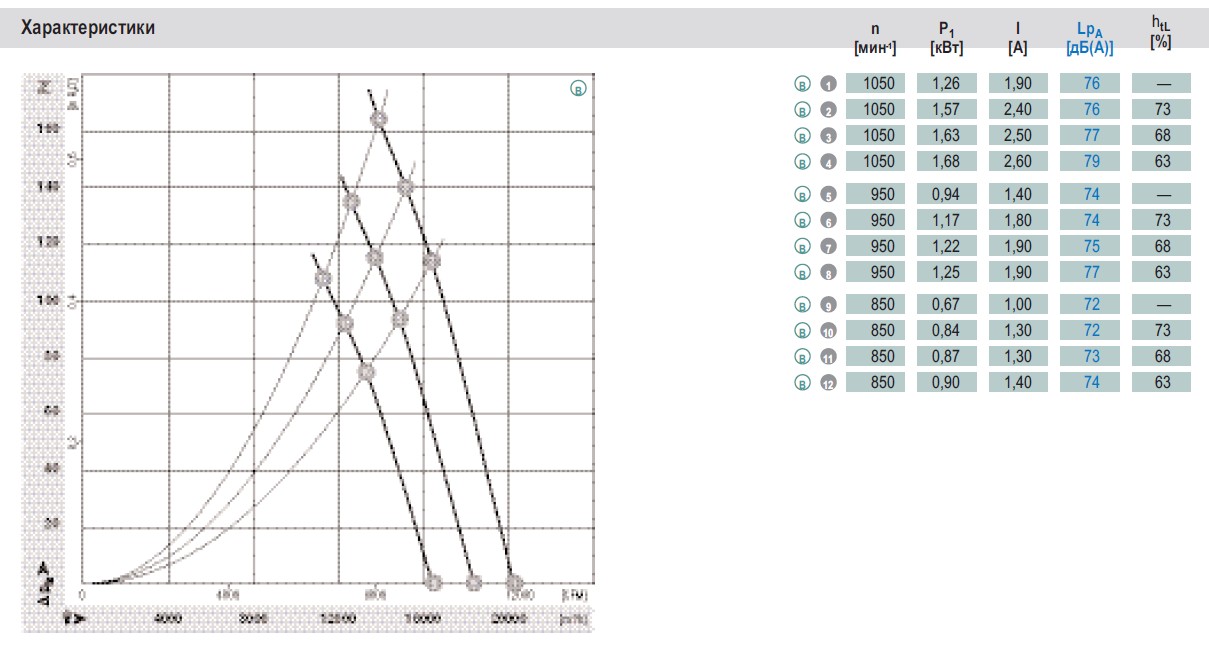Select the power value 0,90
The image size is (1209, 652).
pyautogui.click(x=946, y=383)
